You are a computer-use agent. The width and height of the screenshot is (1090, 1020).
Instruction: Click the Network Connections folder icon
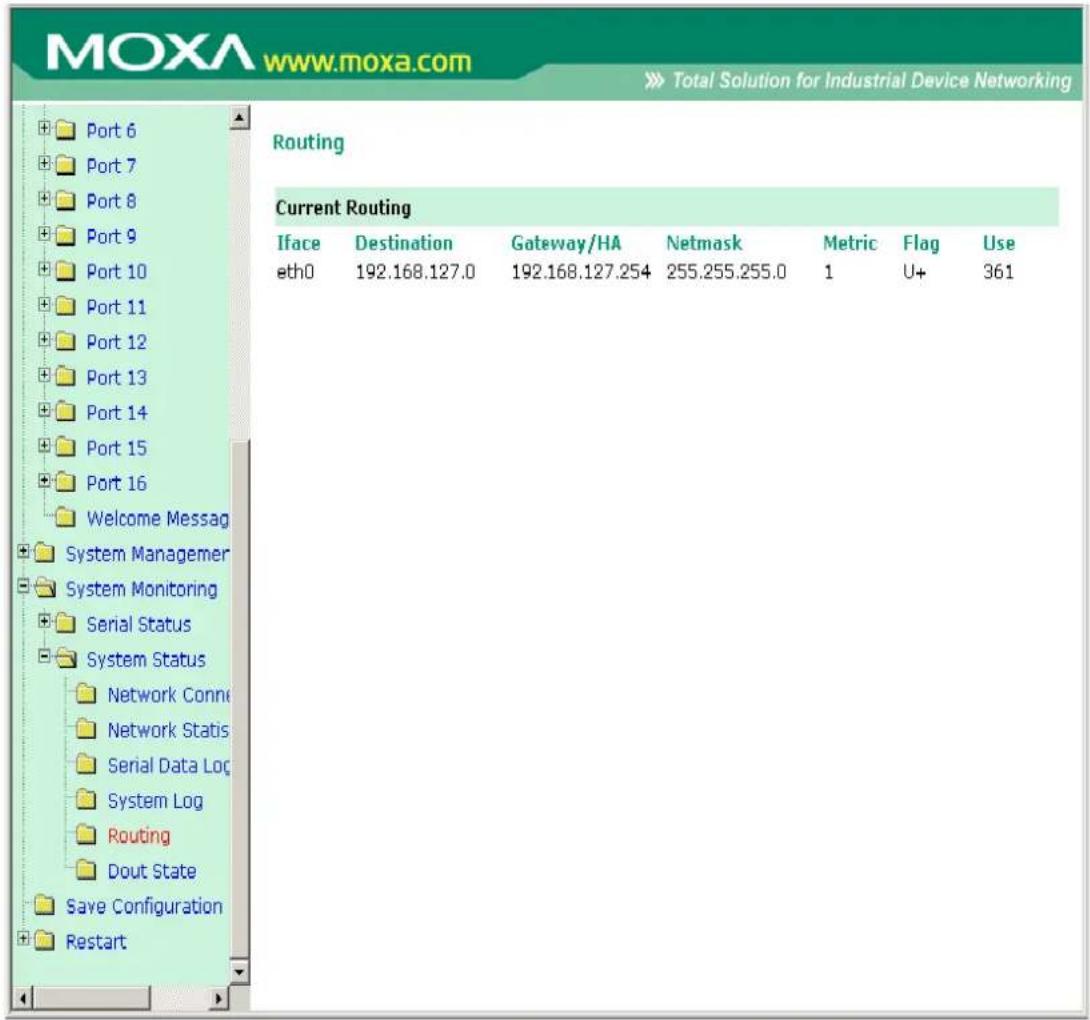[x=86, y=695]
